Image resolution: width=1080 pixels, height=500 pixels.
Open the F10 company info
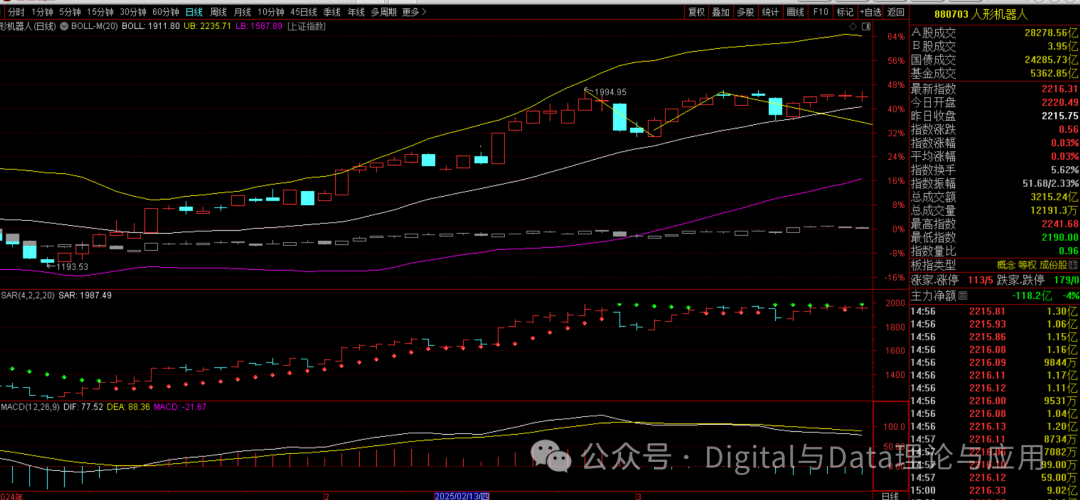tap(820, 12)
